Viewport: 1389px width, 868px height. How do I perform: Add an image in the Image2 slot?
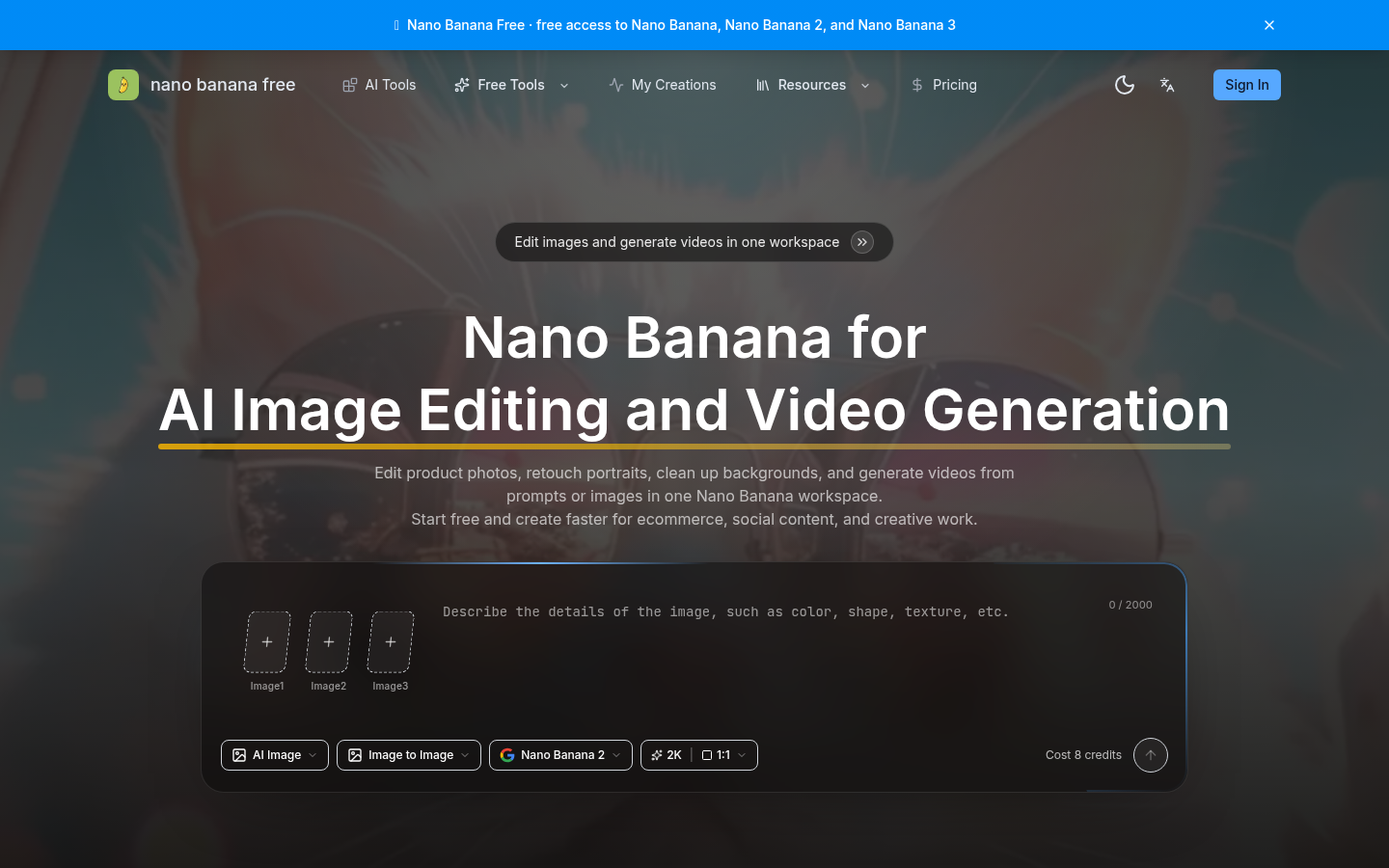click(329, 641)
